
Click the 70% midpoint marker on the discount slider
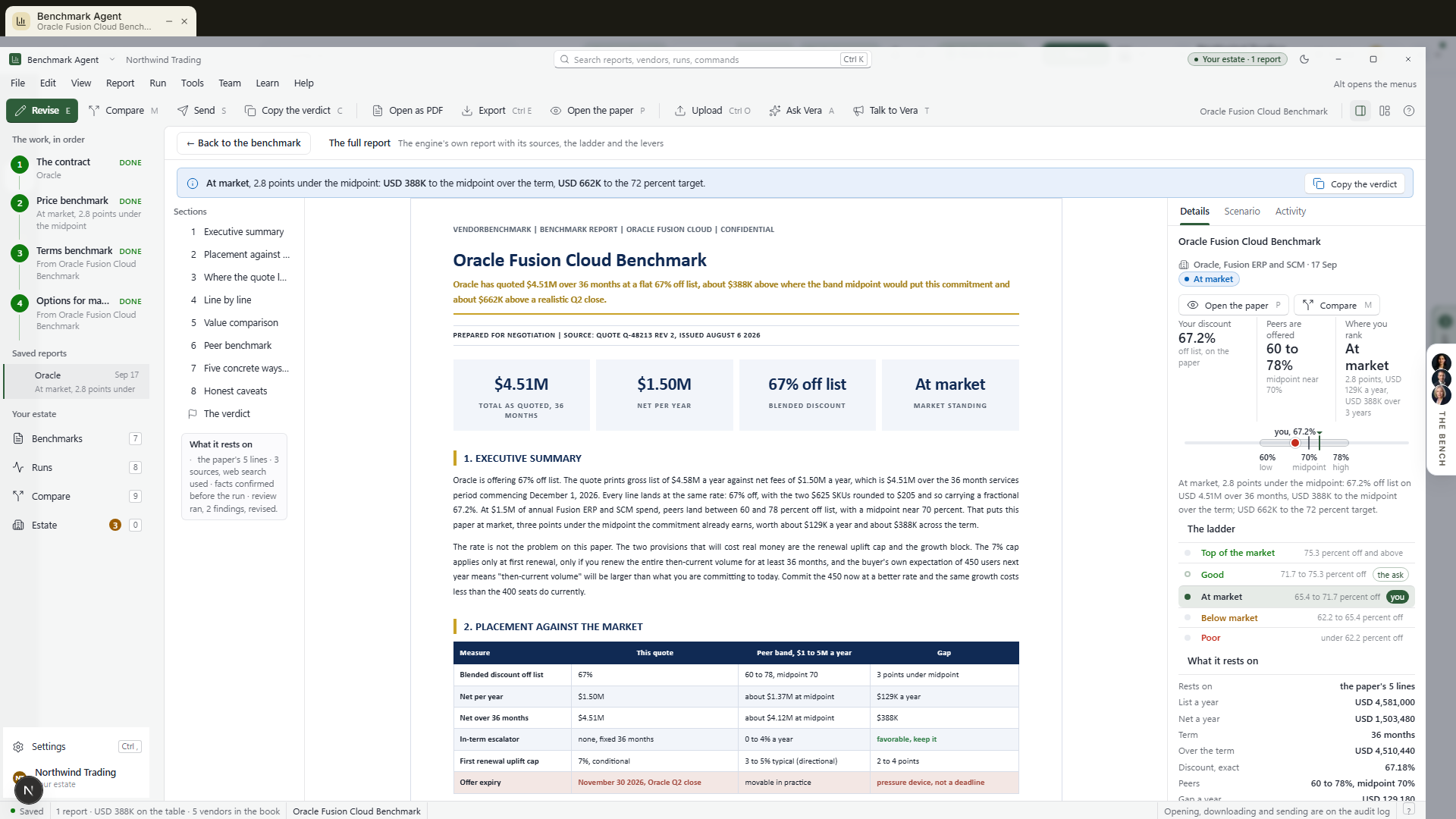[x=1309, y=443]
